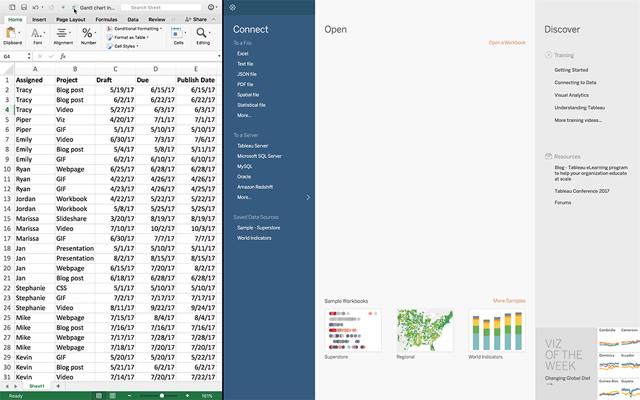640x400 pixels.
Task: Connect to a Text file
Action: [245, 64]
